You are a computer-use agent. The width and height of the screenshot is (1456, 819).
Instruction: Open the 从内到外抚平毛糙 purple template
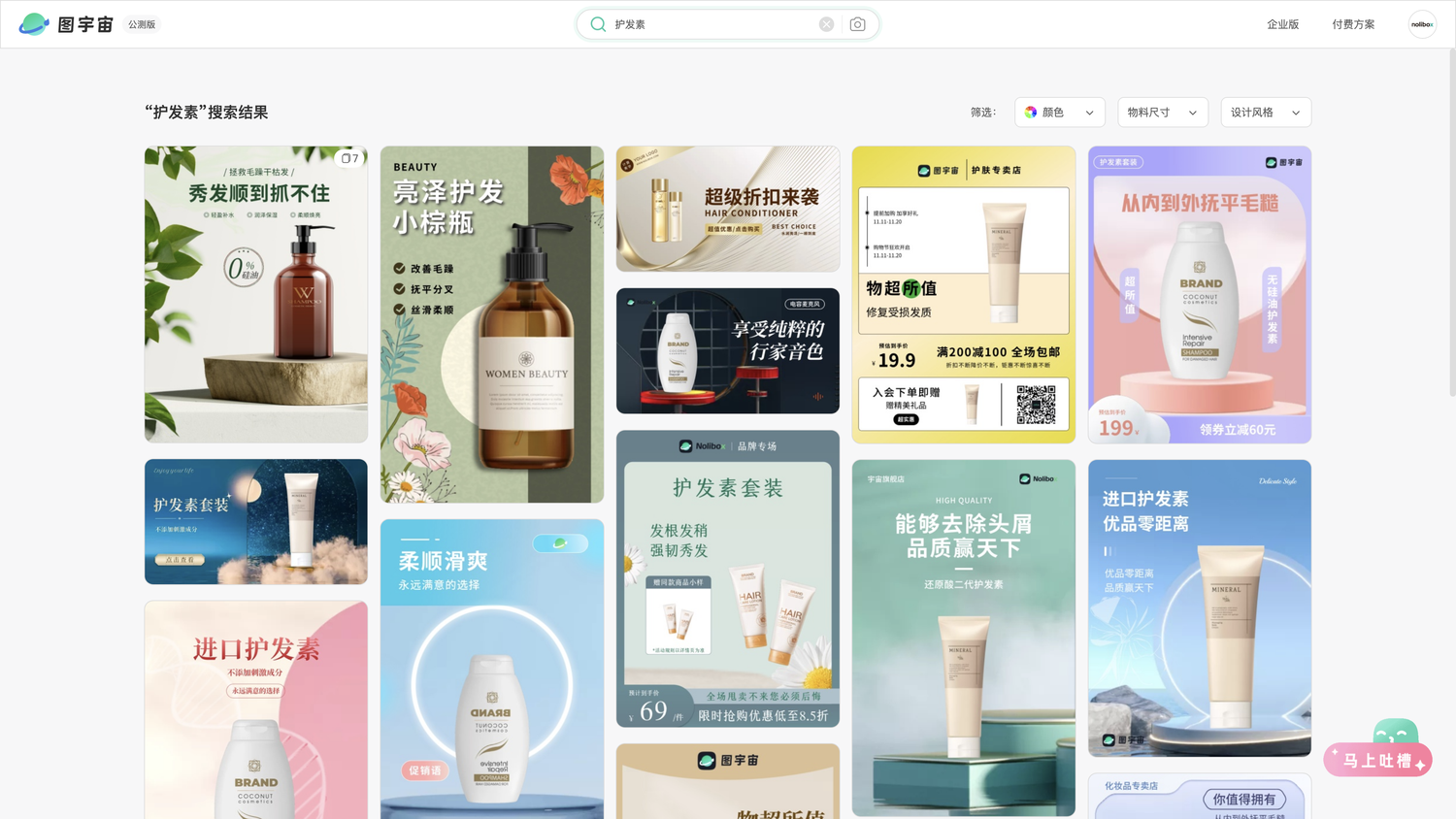click(x=1200, y=295)
